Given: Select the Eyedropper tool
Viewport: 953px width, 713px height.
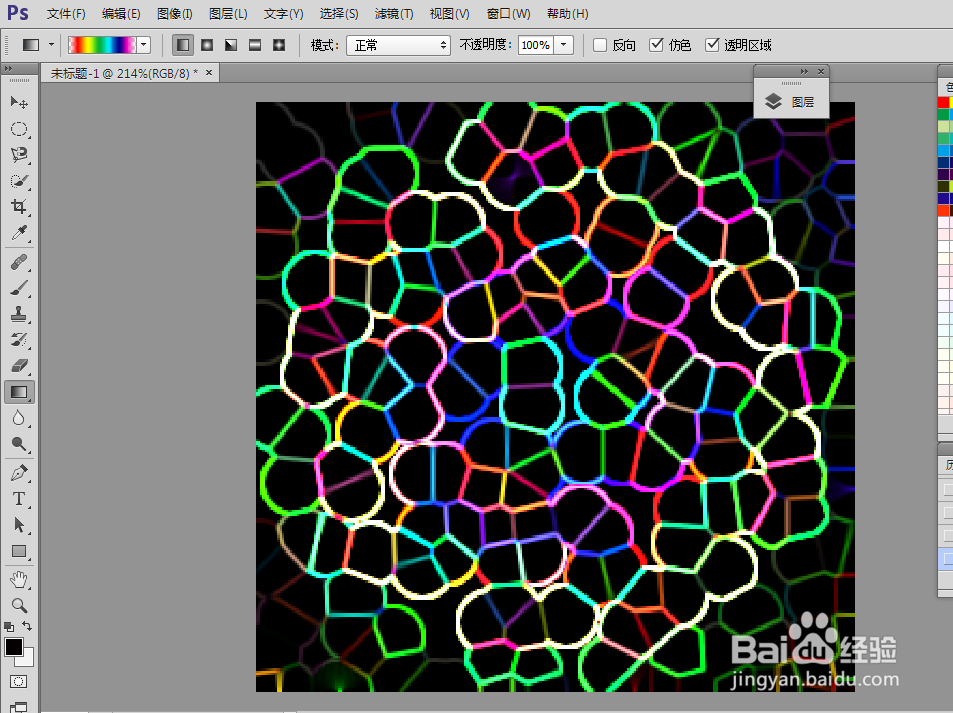Looking at the screenshot, I should 19,233.
